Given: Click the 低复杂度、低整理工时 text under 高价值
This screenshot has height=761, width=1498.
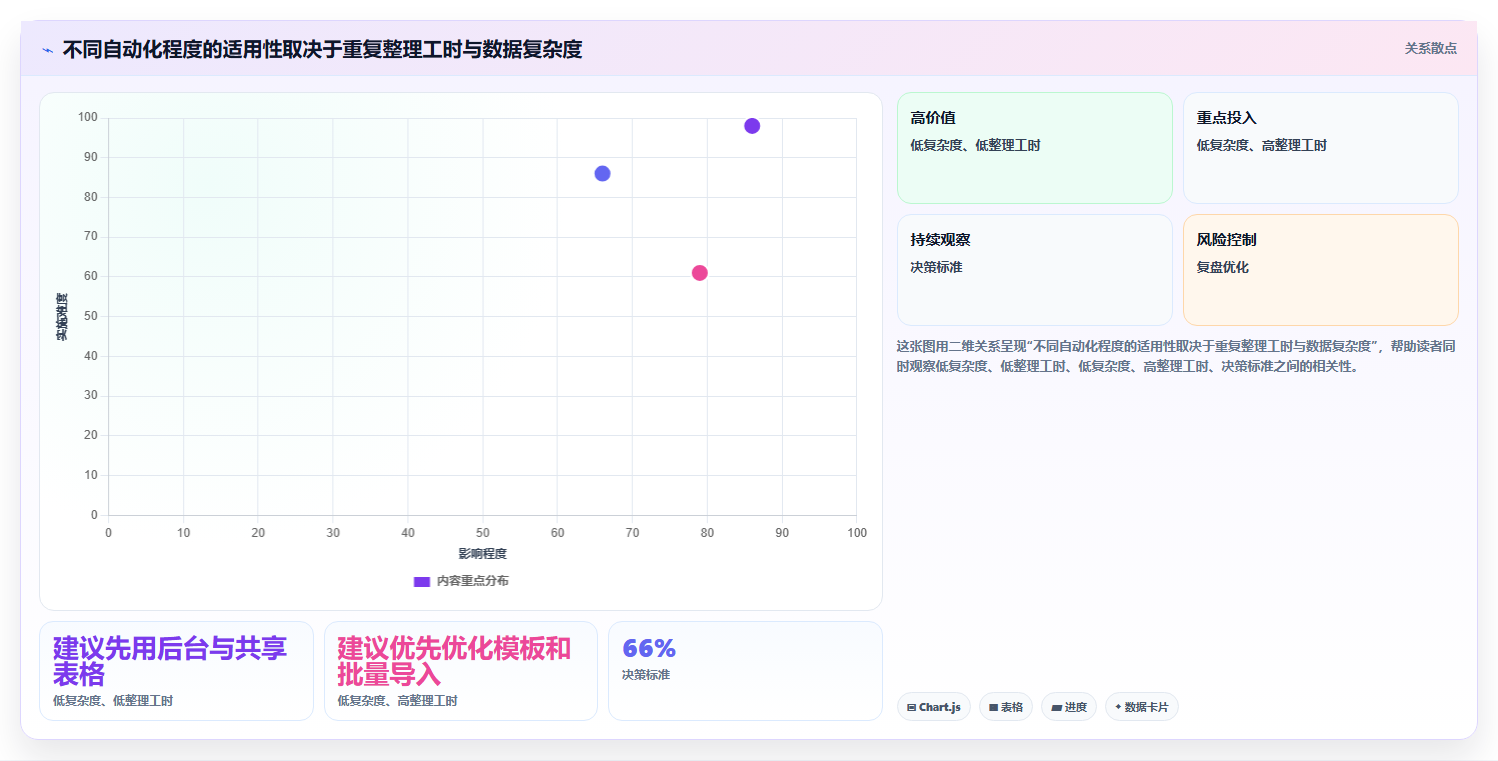Looking at the screenshot, I should click(975, 145).
